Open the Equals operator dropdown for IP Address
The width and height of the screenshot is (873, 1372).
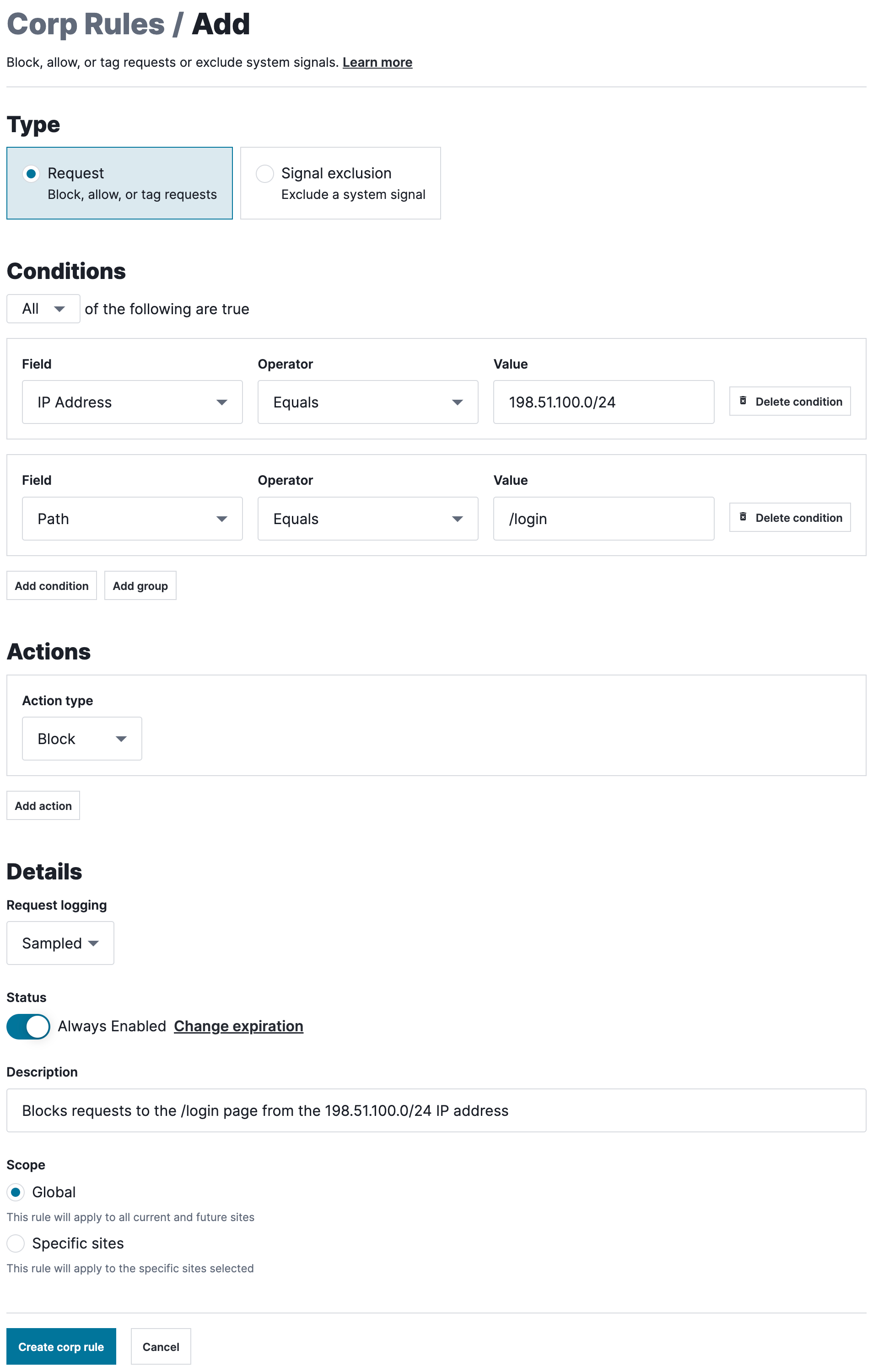pos(367,402)
